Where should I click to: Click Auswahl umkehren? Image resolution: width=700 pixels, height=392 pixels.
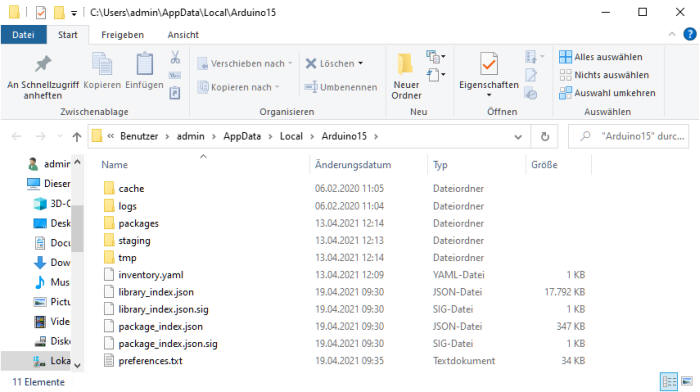[607, 93]
